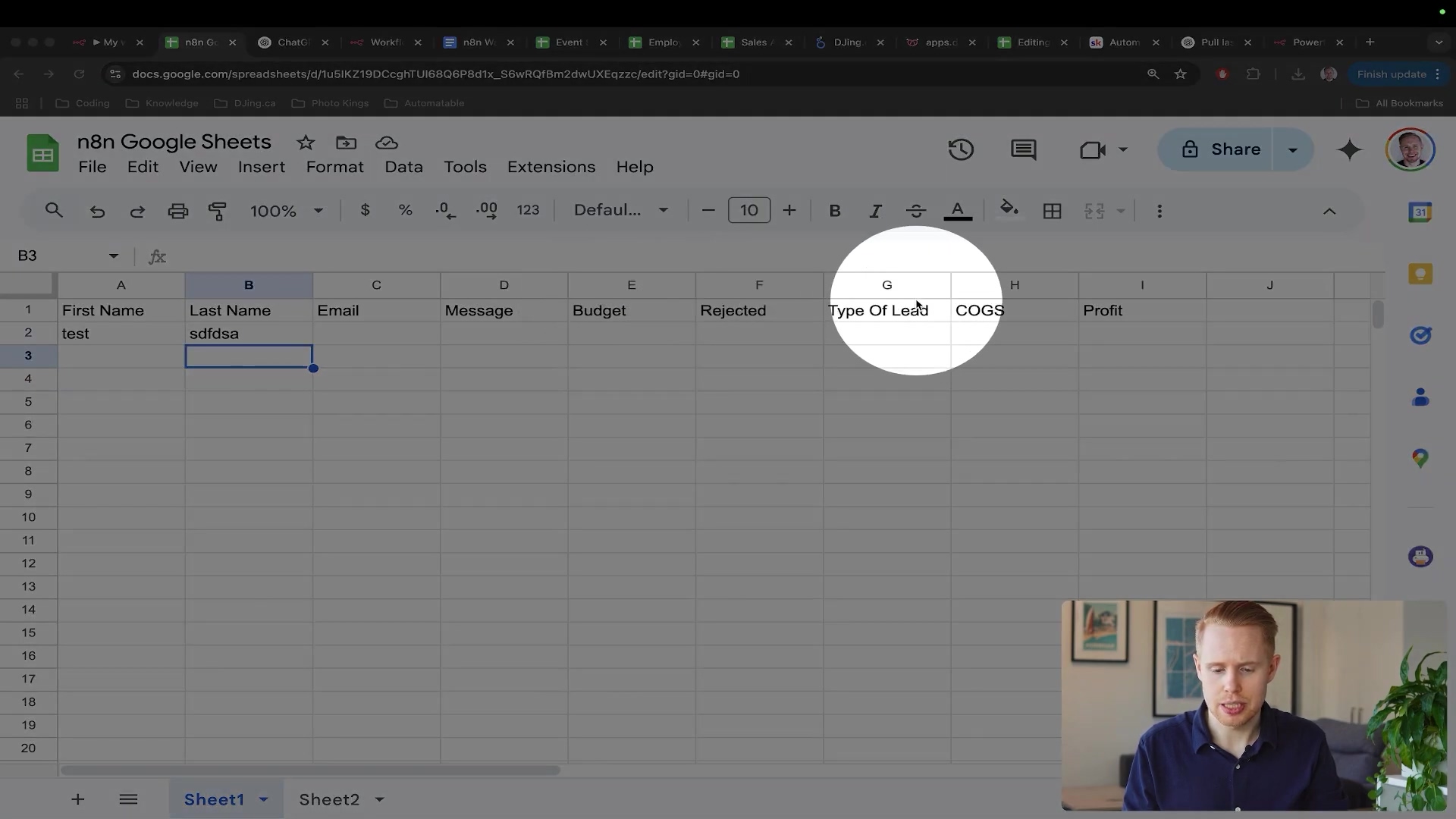Open the comments icon

[1023, 149]
